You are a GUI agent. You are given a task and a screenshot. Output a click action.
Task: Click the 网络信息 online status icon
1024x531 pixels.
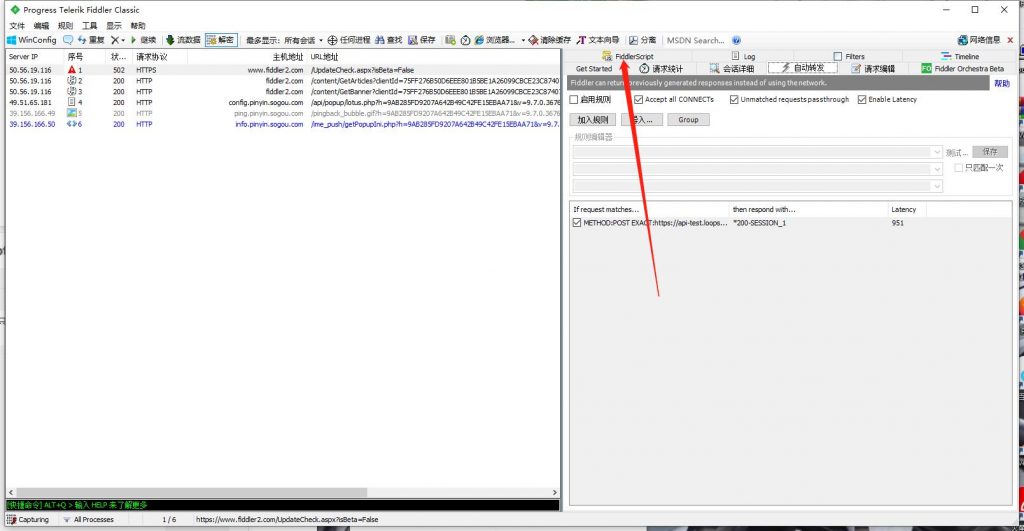[978, 40]
